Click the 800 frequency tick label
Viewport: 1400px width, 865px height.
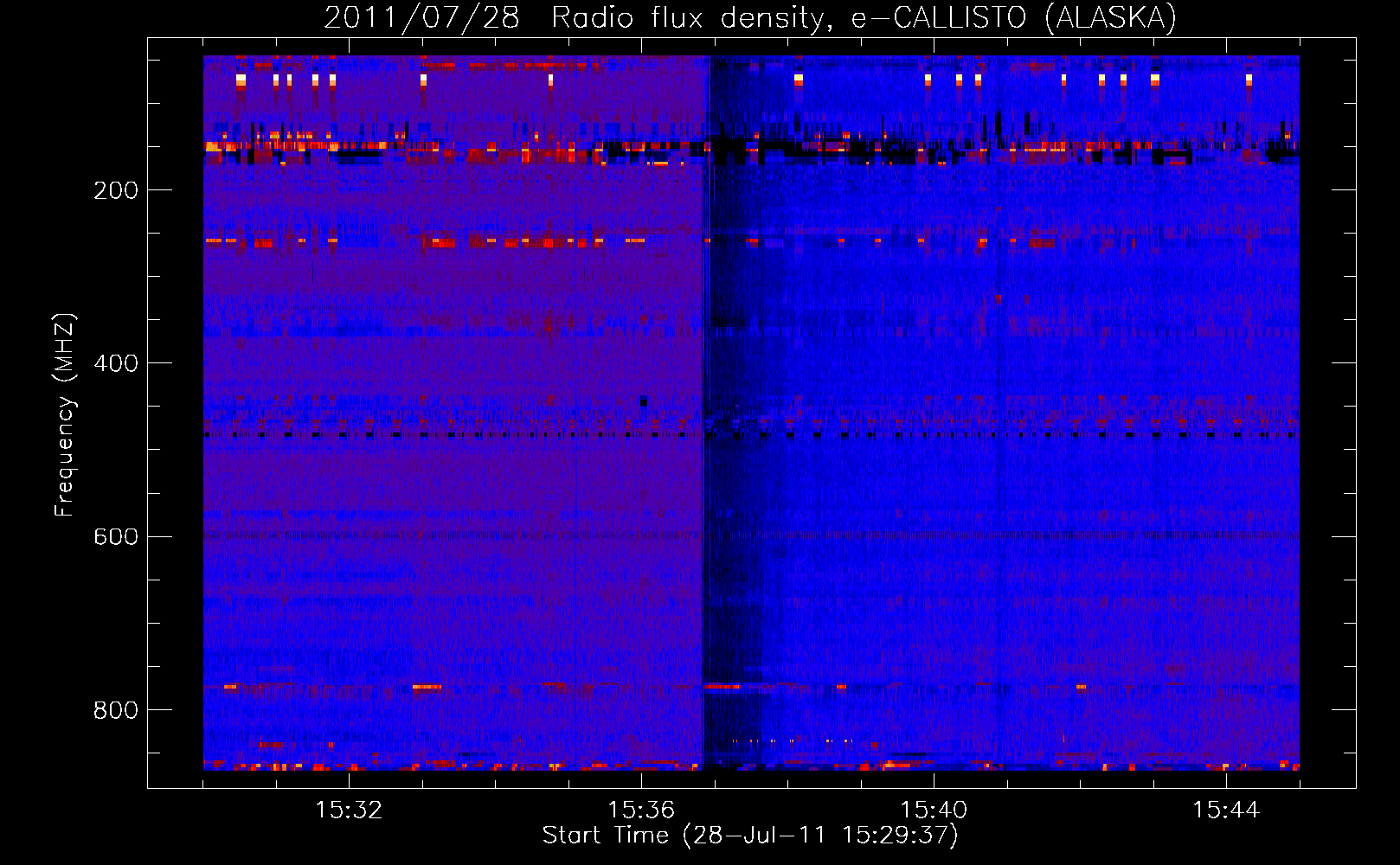click(x=116, y=710)
